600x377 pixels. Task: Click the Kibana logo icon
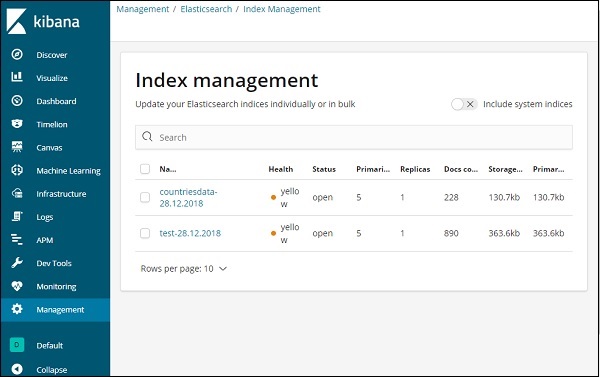click(16, 21)
